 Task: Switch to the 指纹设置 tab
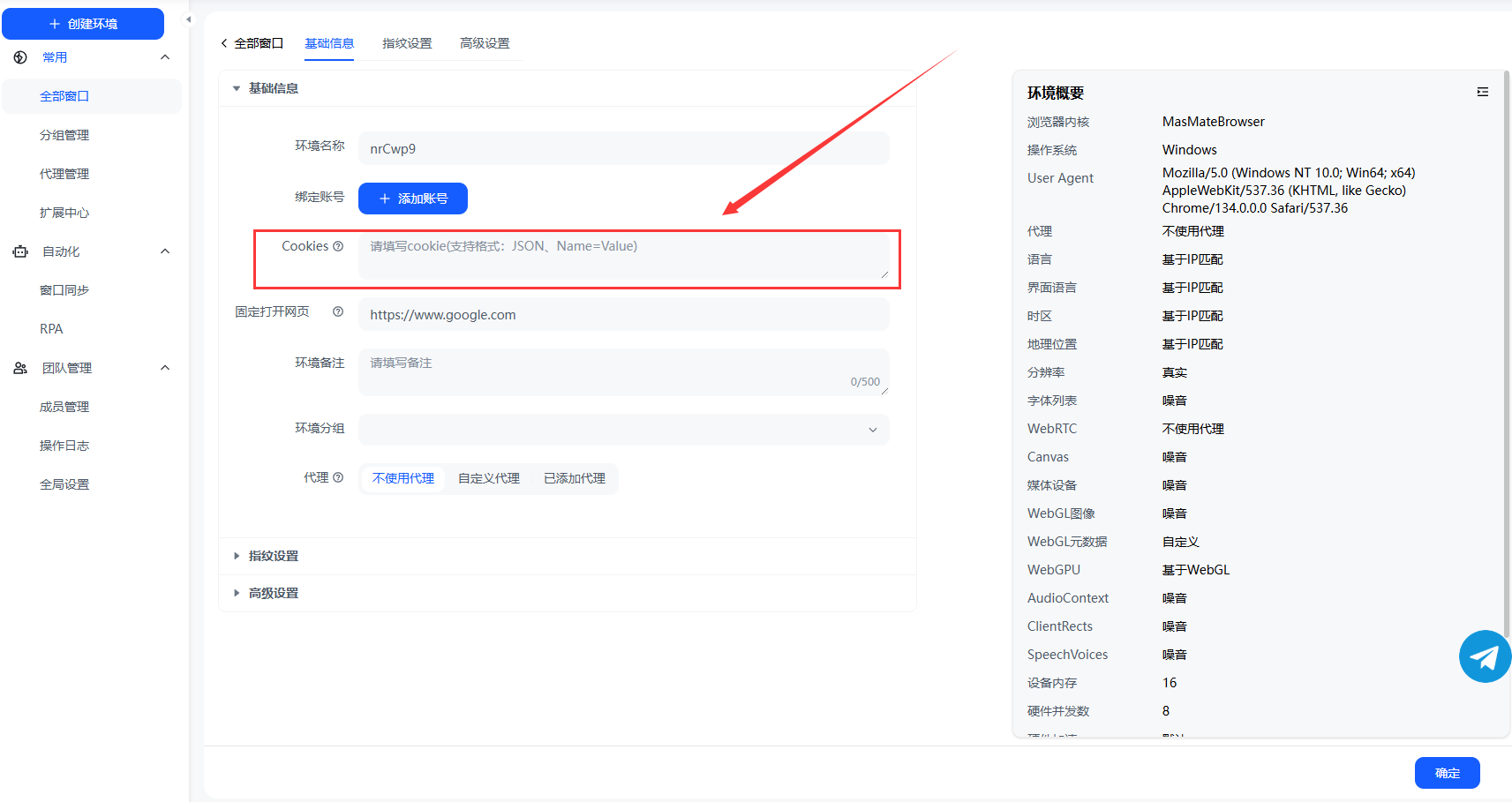tap(407, 43)
